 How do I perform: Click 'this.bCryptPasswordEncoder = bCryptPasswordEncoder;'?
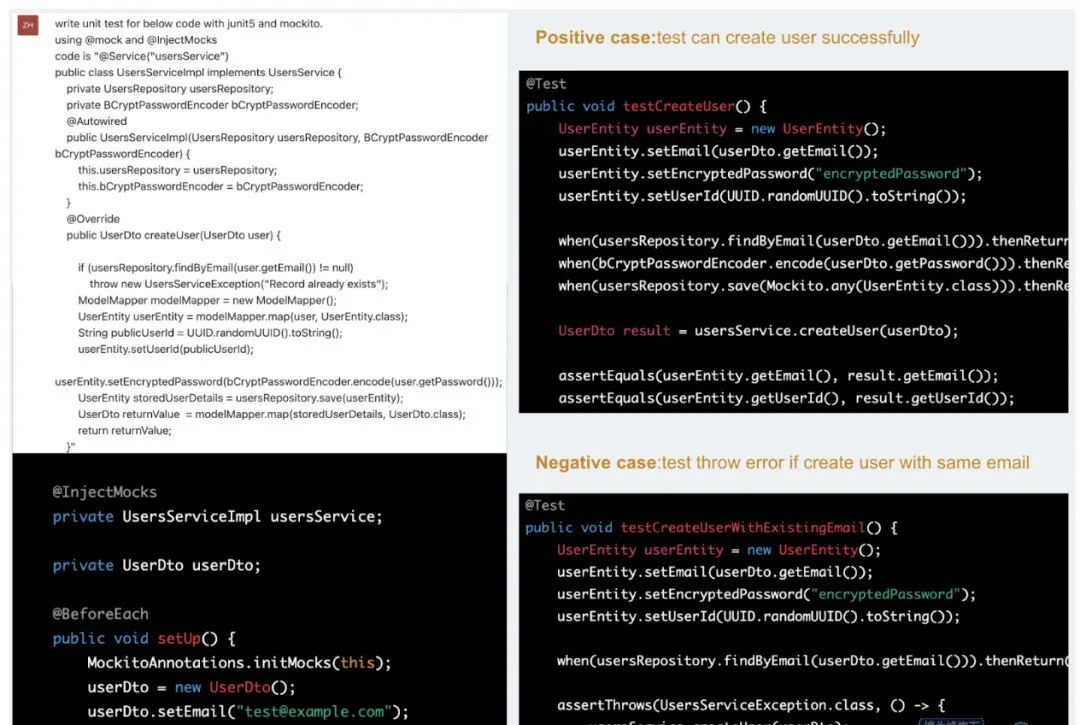[220, 187]
